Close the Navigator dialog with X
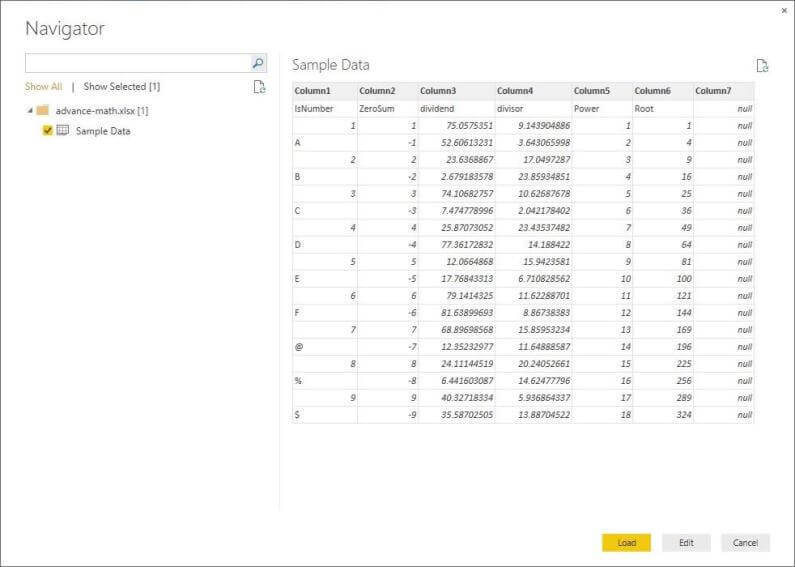The image size is (795, 567). click(783, 10)
